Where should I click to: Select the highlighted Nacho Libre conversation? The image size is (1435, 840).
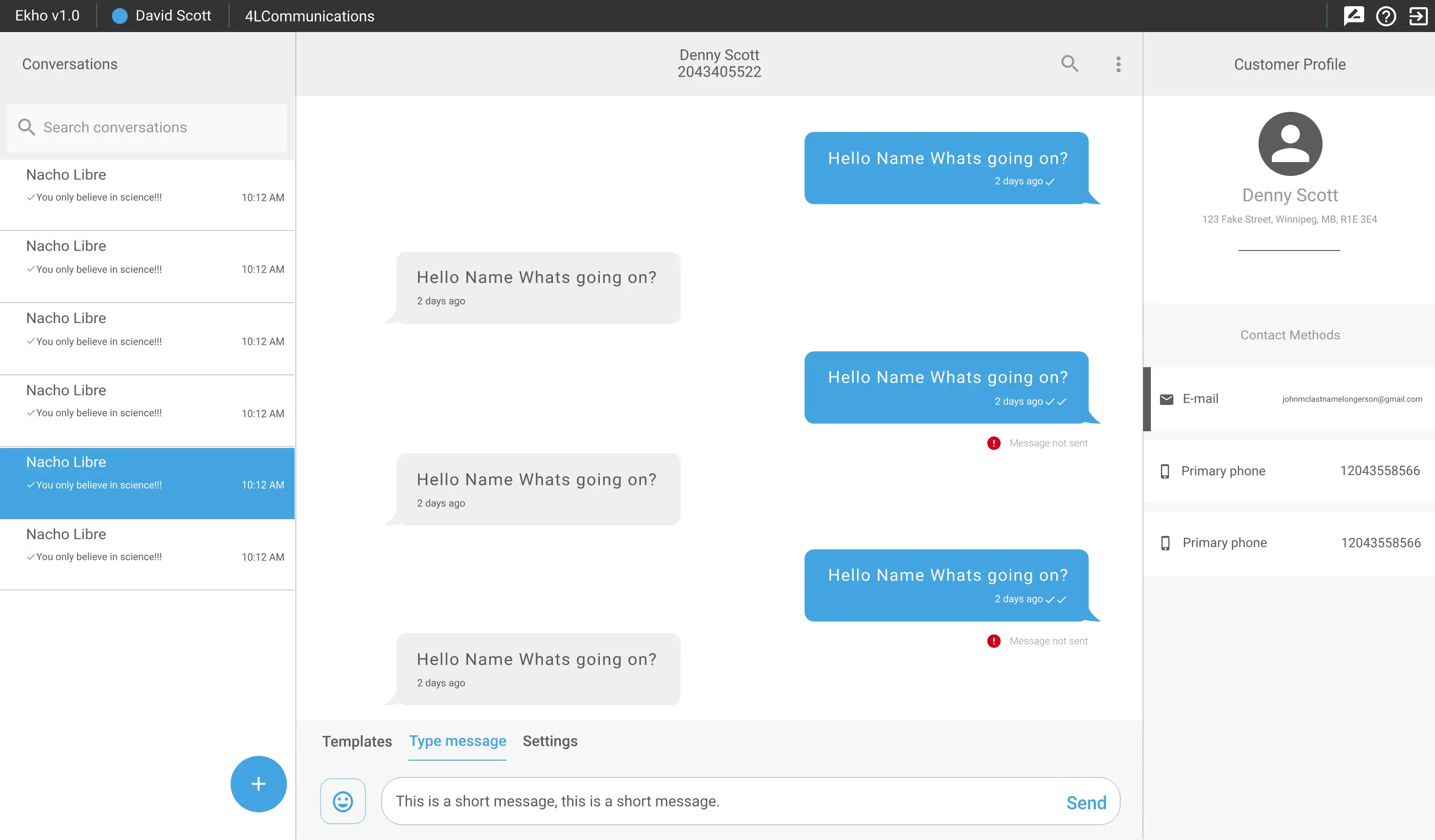(147, 483)
